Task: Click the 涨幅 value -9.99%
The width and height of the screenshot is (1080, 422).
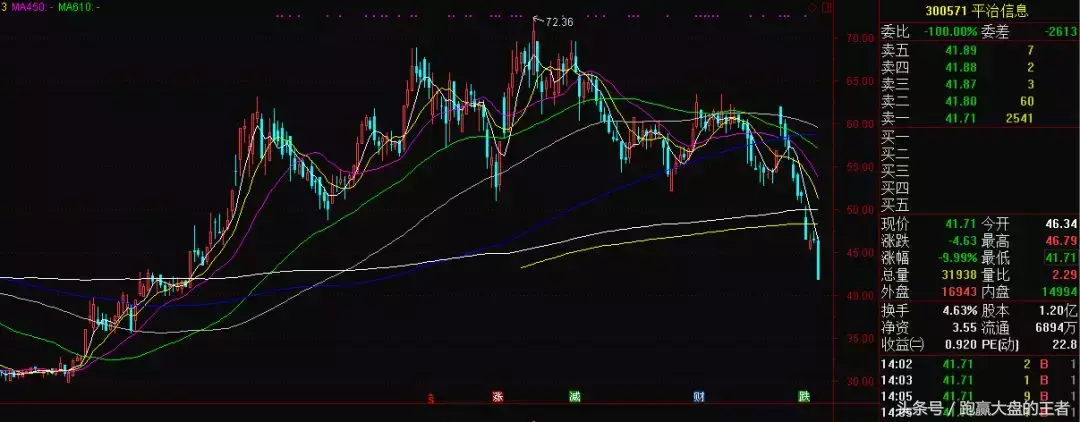Action: point(958,258)
